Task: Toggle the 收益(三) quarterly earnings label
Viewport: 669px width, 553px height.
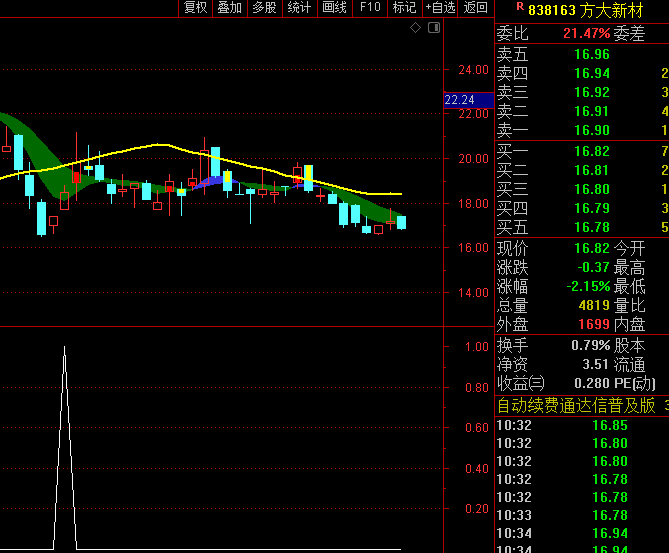Action: tap(521, 383)
